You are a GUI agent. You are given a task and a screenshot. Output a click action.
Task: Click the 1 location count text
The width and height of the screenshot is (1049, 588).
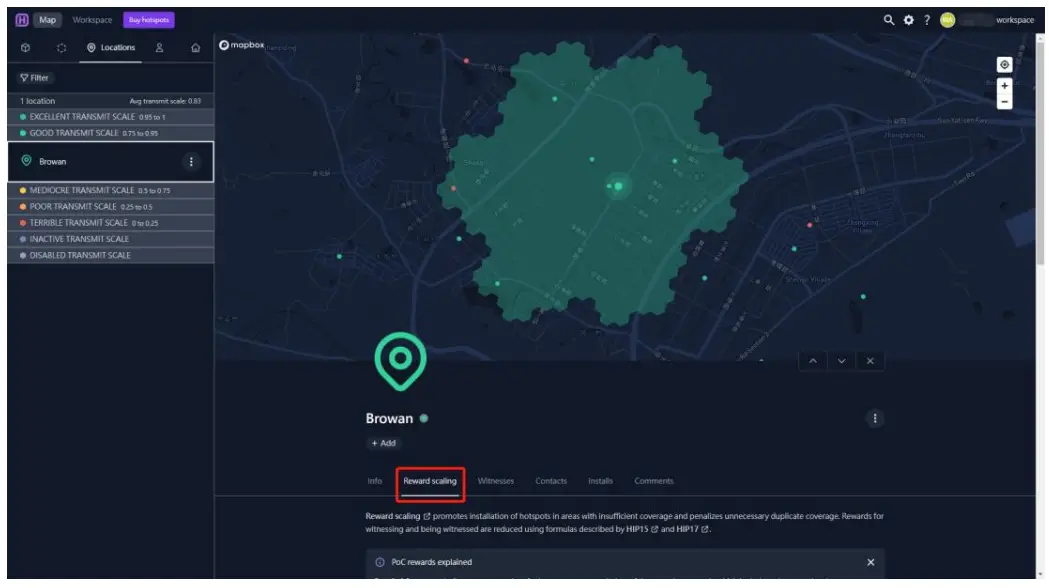[x=37, y=101]
